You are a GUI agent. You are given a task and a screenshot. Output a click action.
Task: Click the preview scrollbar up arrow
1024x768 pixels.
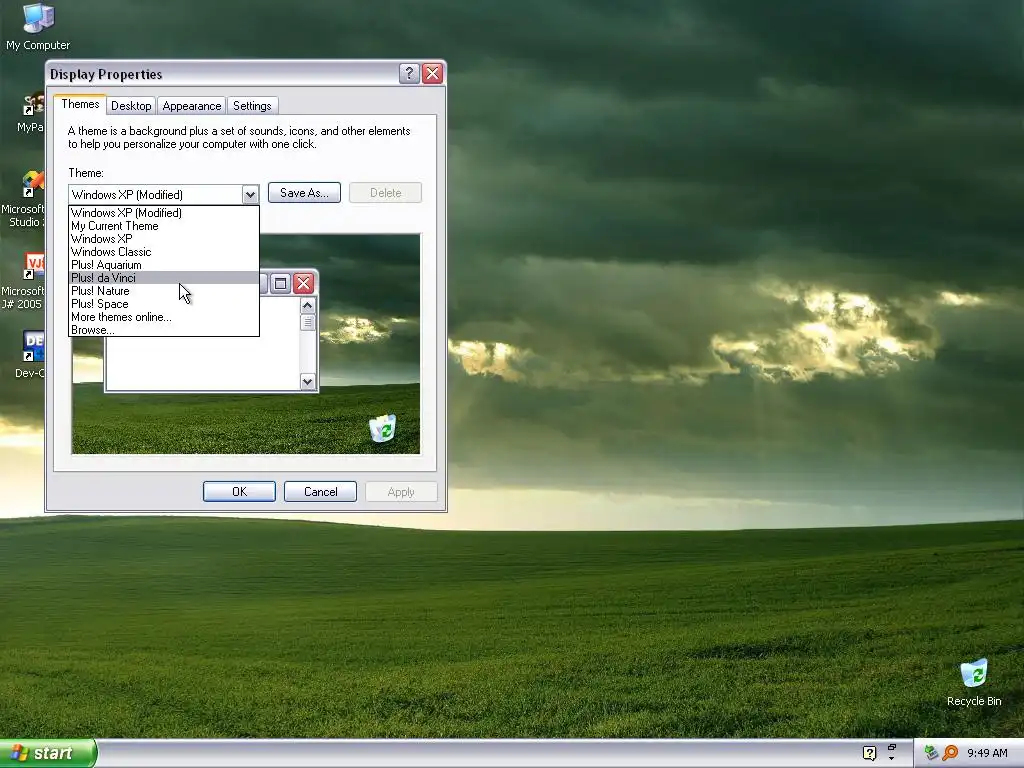click(x=308, y=306)
